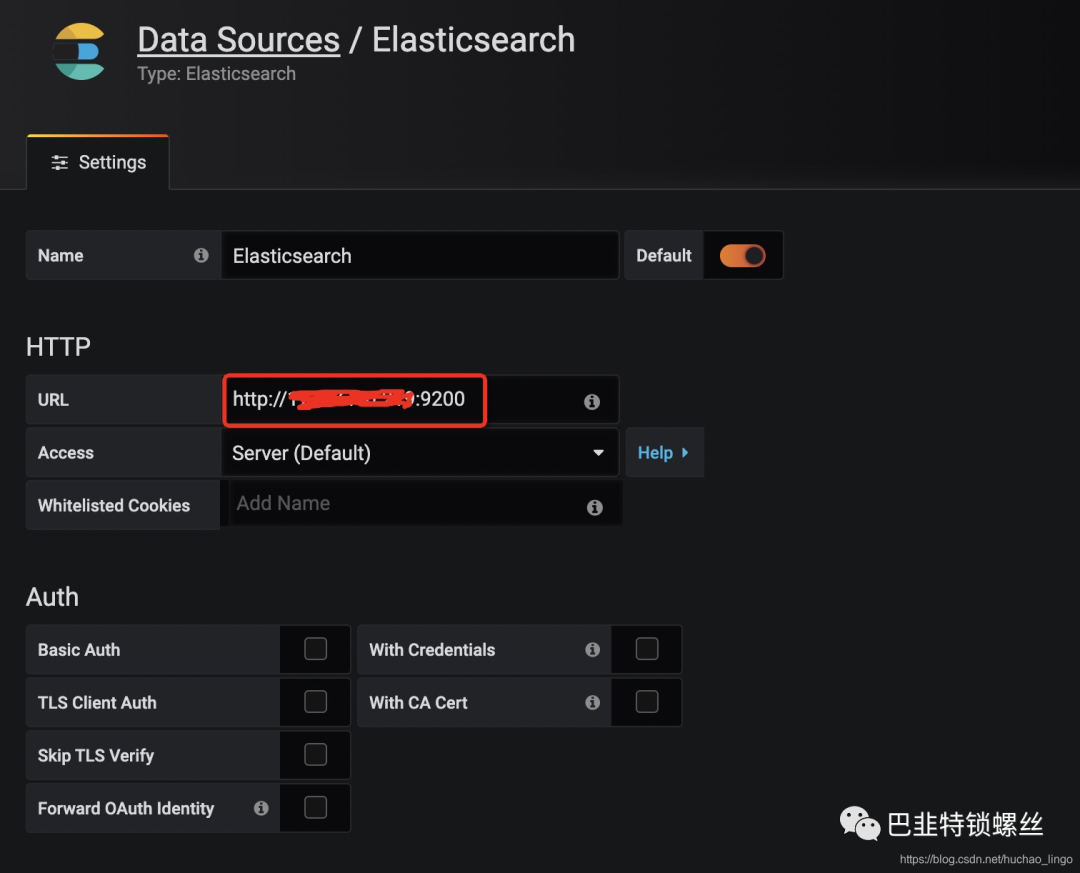1080x873 pixels.
Task: Toggle the Default data source switch
Action: point(742,256)
